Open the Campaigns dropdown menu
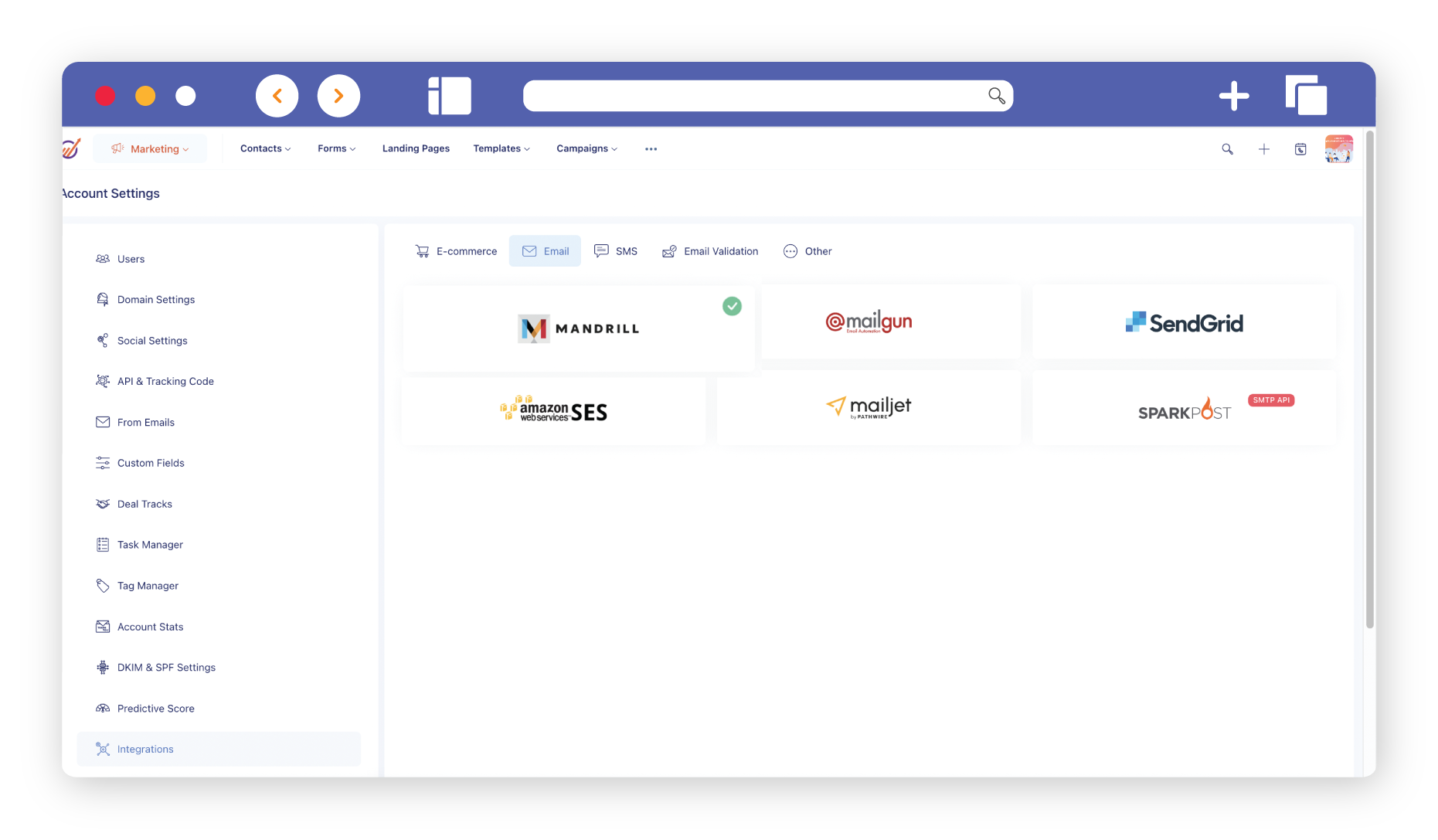 click(586, 148)
